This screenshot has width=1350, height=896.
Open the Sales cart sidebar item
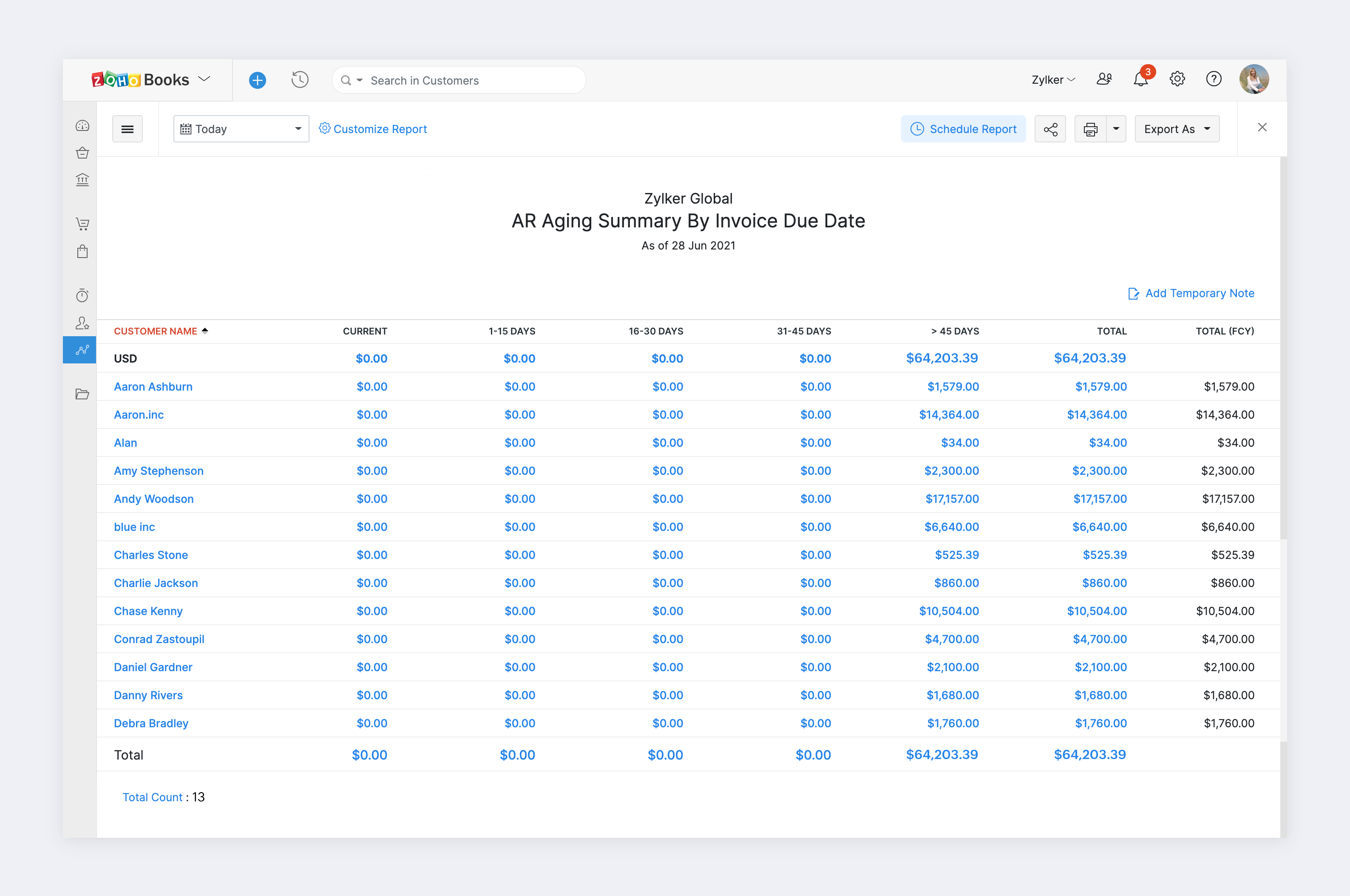tap(82, 224)
